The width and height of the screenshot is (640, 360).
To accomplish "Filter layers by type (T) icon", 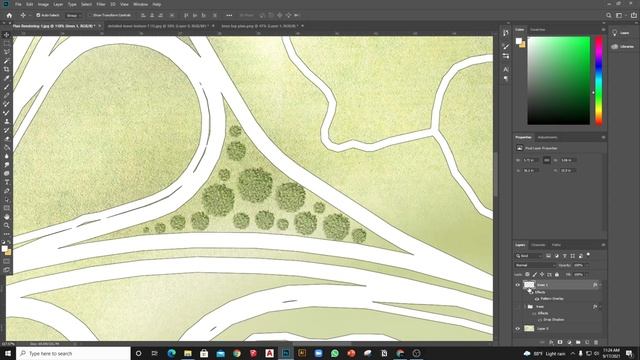I will coord(564,256).
